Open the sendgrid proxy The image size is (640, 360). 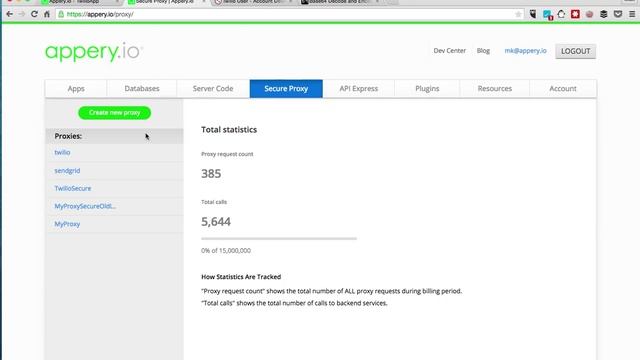point(67,171)
